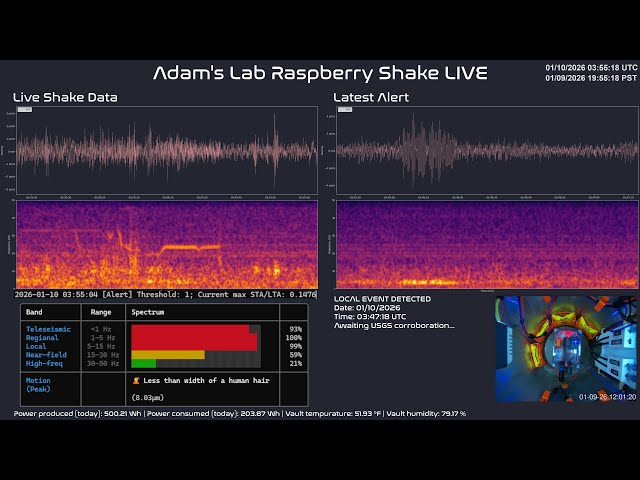Click the 59% Near-field value
The image size is (640, 480).
click(x=296, y=355)
